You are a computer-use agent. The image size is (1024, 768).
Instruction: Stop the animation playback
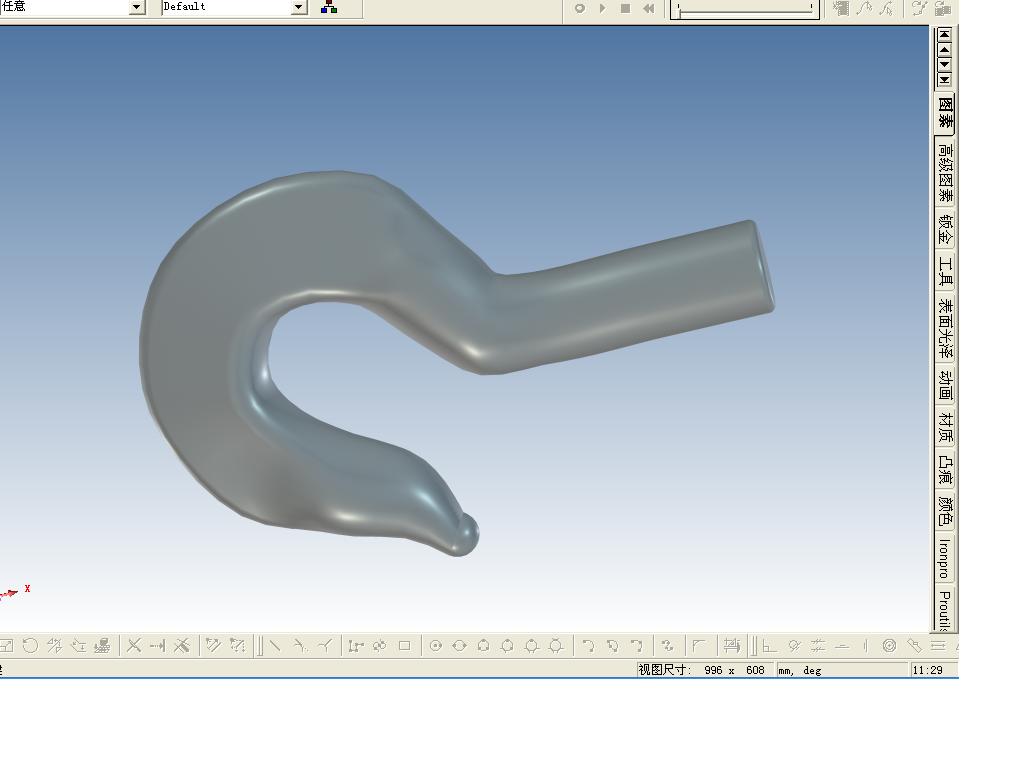[x=626, y=8]
